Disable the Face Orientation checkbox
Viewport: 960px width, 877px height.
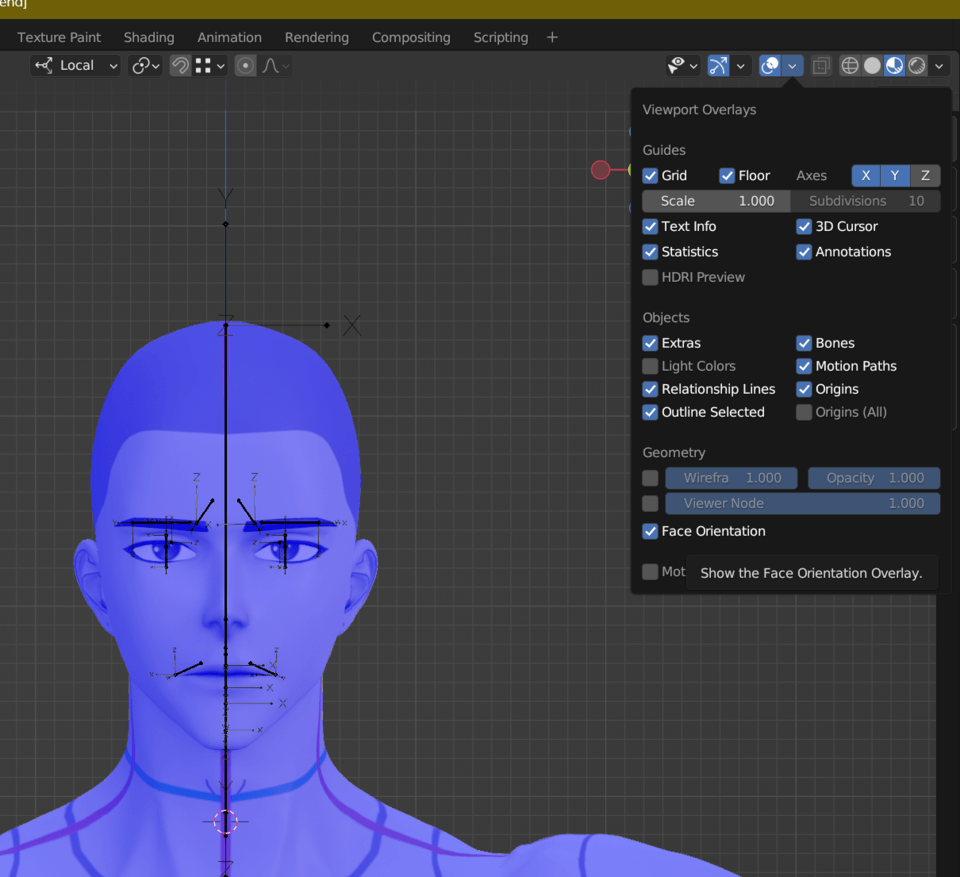tap(650, 531)
